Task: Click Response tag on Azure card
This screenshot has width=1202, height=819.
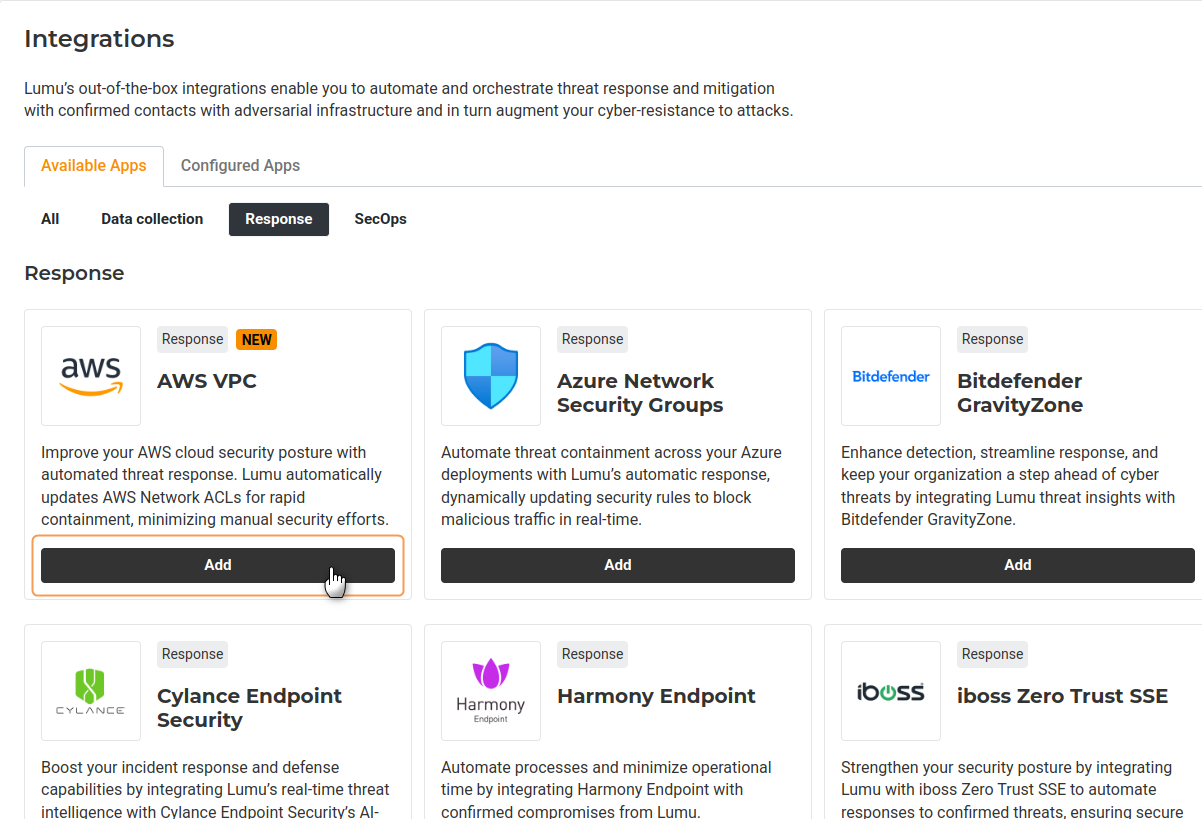Action: [x=592, y=339]
